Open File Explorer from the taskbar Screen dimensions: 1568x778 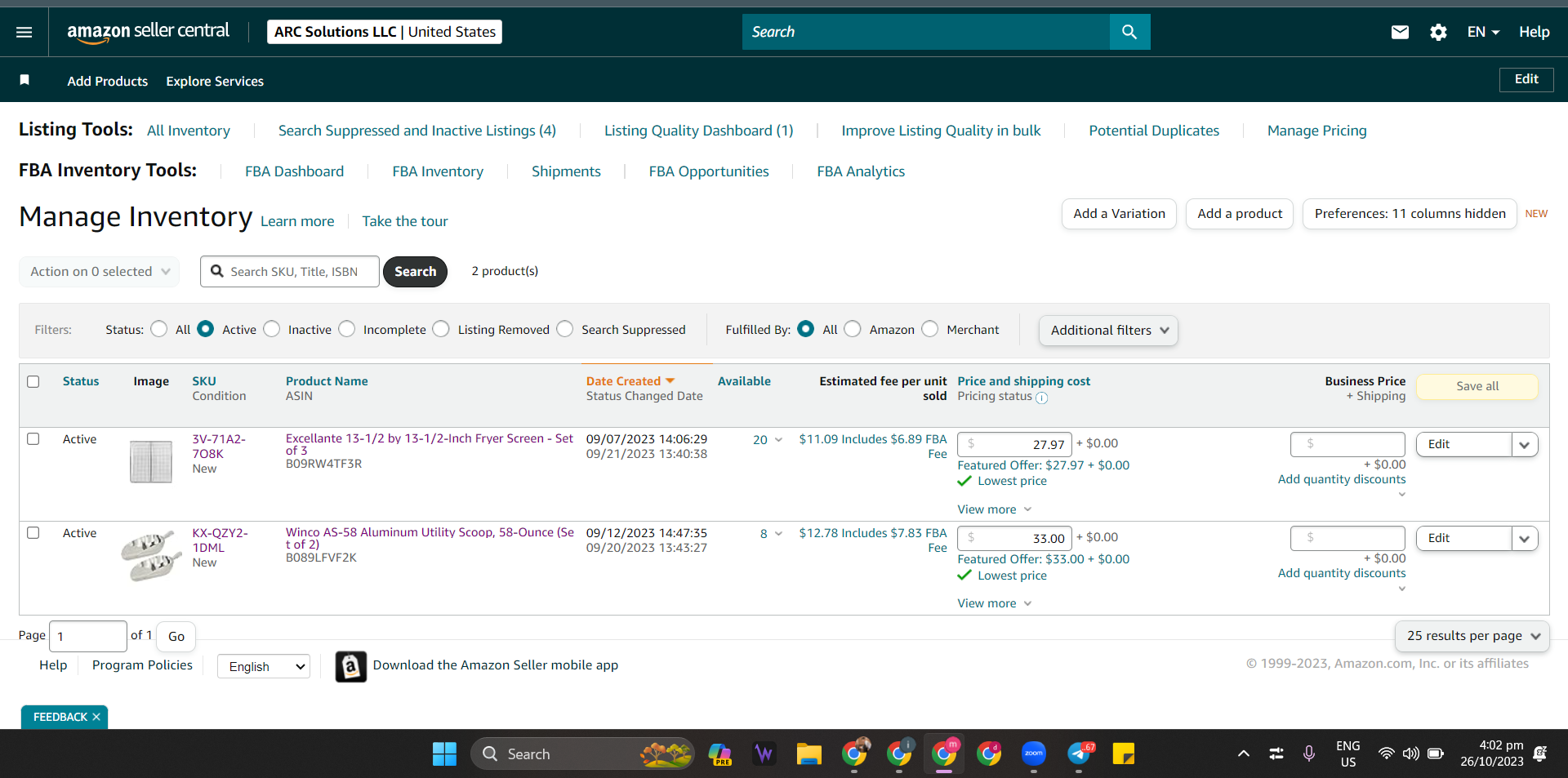coord(808,754)
